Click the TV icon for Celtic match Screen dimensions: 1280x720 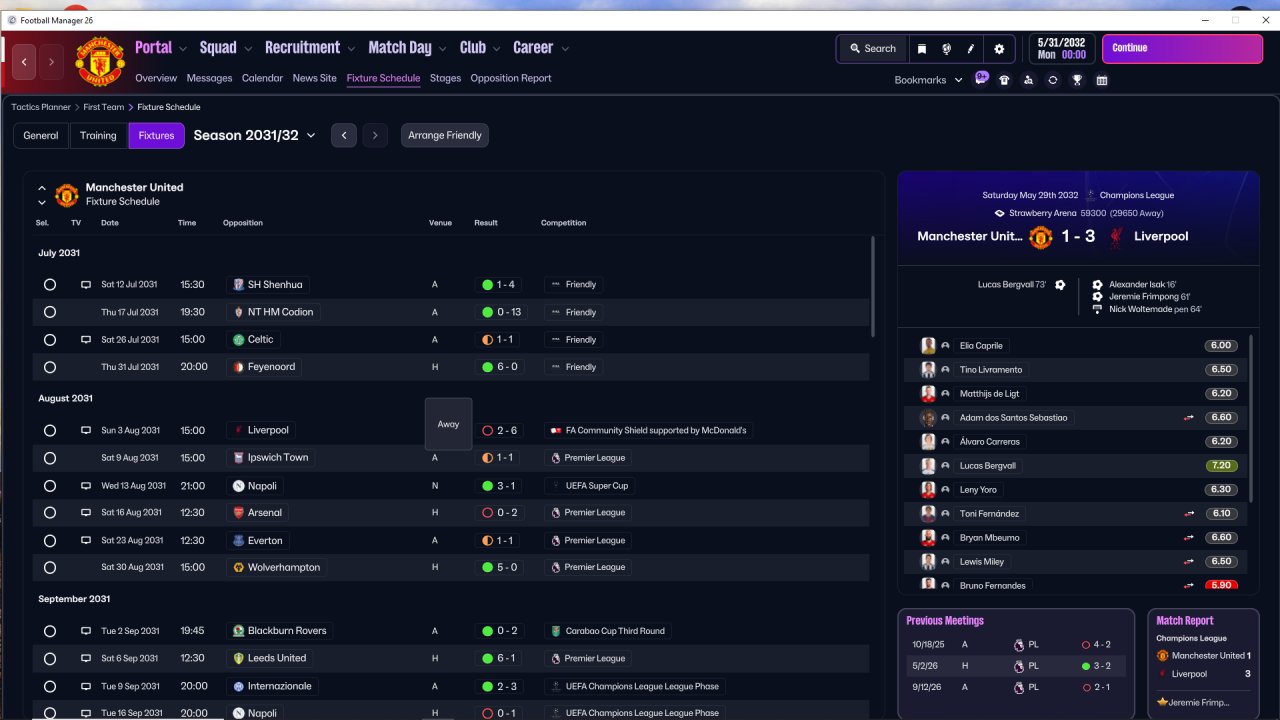point(86,340)
